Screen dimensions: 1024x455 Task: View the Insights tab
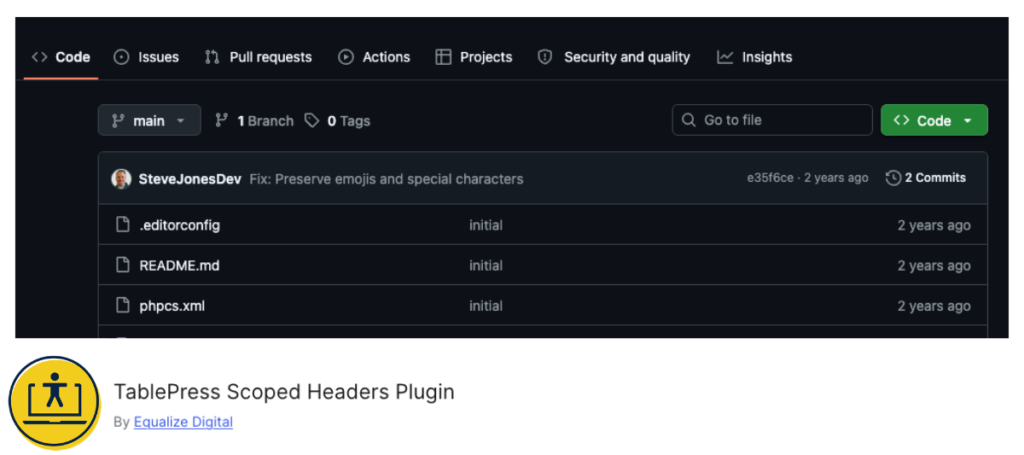(x=754, y=57)
